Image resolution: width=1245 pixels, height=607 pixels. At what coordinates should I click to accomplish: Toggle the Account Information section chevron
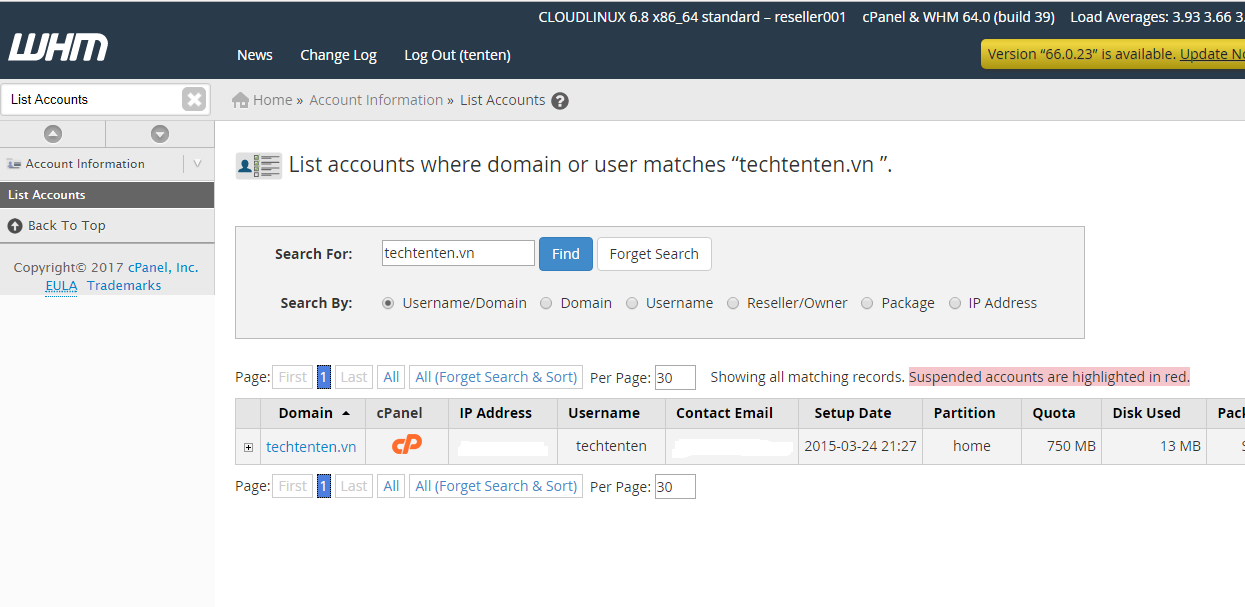(198, 164)
